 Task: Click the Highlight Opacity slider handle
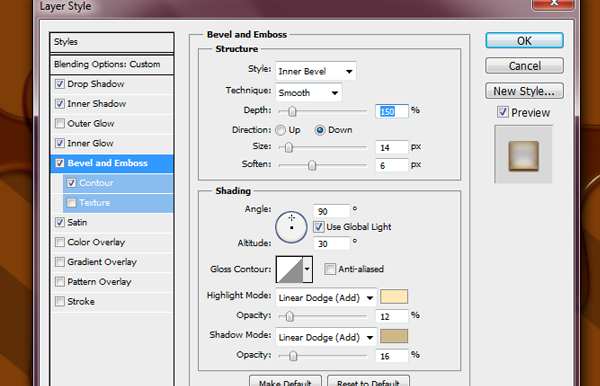click(290, 316)
